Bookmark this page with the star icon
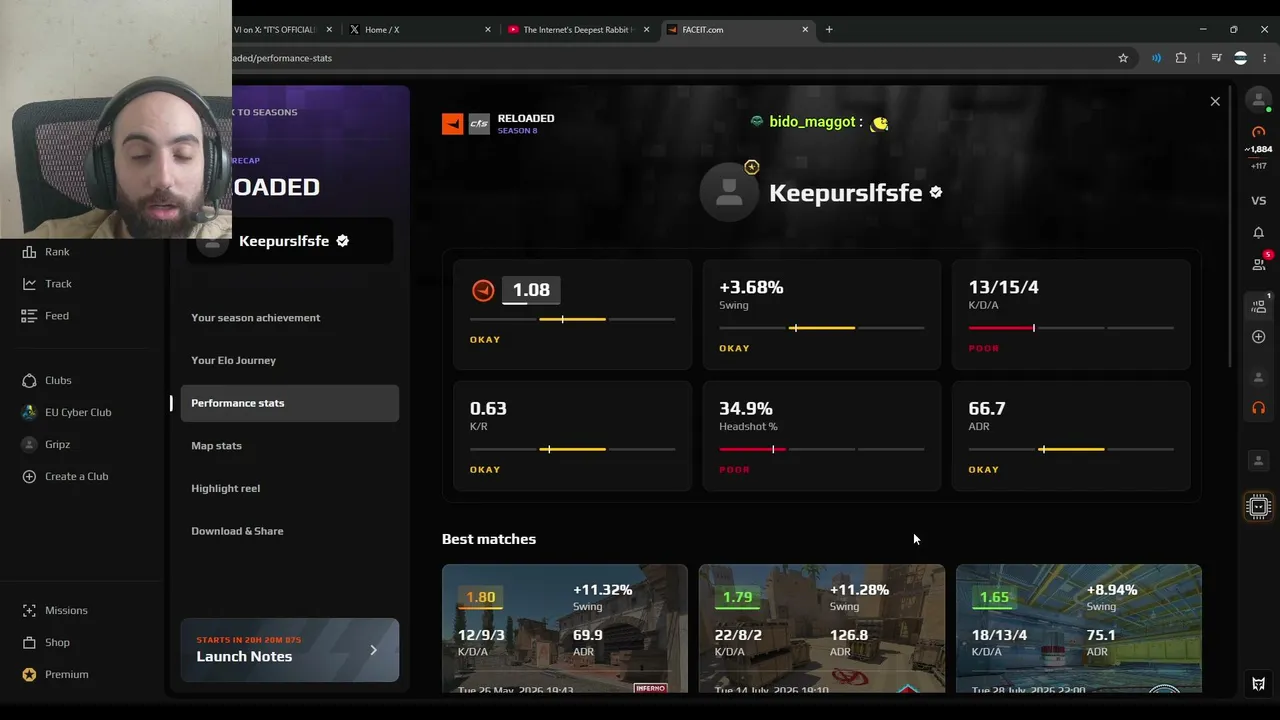Screen dimensions: 1280x720 (x=1123, y=58)
